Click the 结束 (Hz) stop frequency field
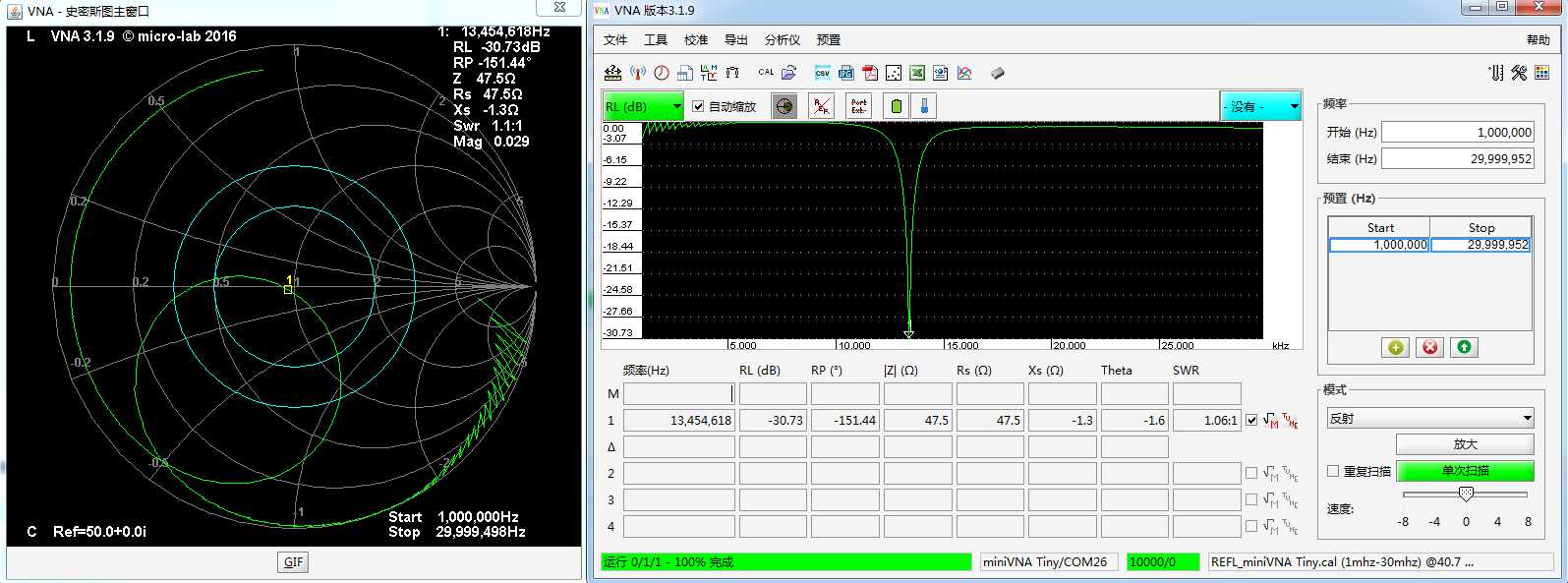 click(x=1458, y=158)
